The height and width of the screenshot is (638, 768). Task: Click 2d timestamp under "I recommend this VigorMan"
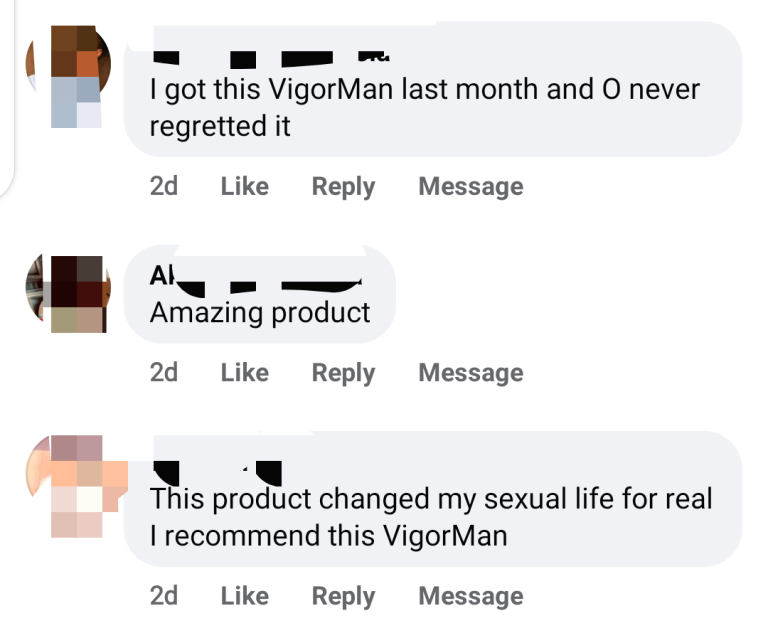(x=164, y=597)
